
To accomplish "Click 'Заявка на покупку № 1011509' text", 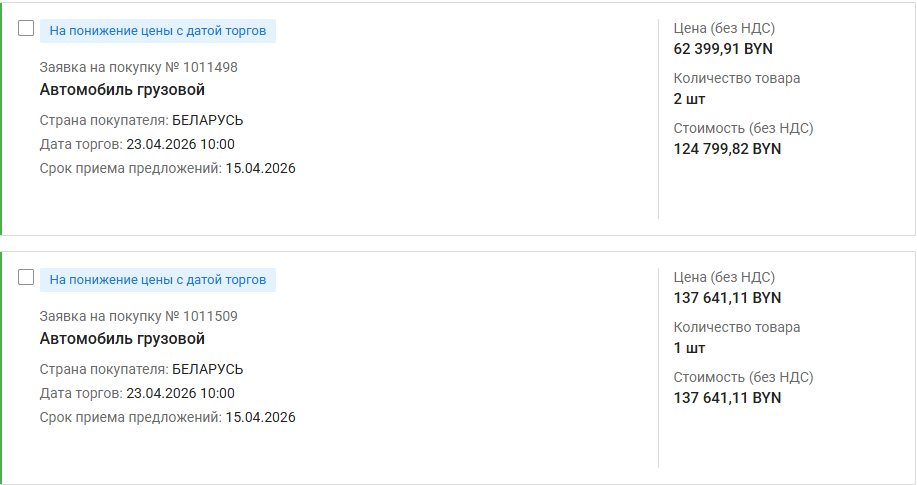I will pos(138,316).
